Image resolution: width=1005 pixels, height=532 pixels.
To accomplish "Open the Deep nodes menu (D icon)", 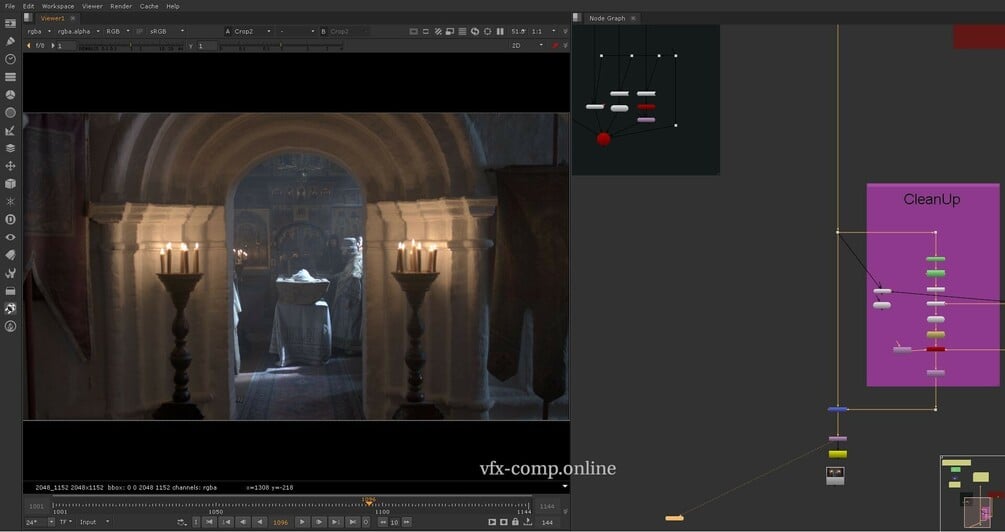I will pyautogui.click(x=10, y=219).
